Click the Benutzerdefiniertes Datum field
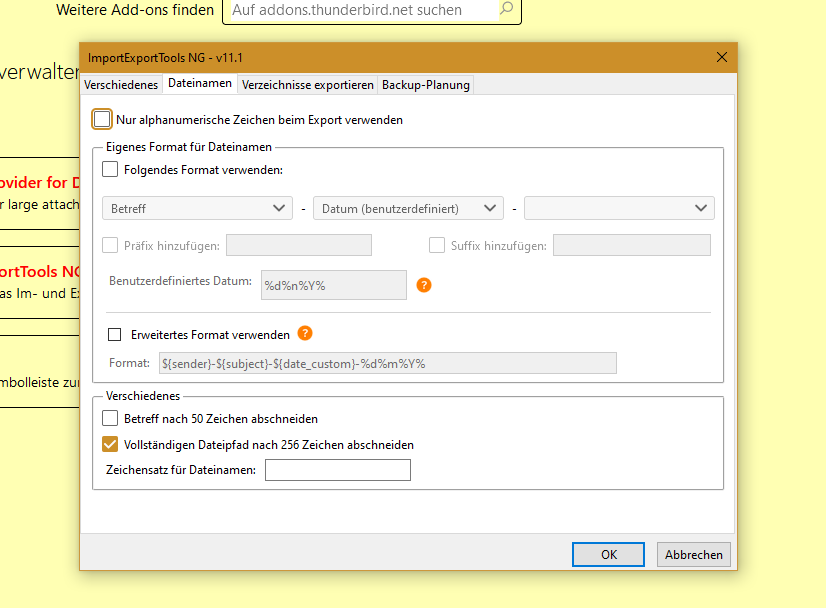Image resolution: width=826 pixels, height=608 pixels. pos(333,285)
